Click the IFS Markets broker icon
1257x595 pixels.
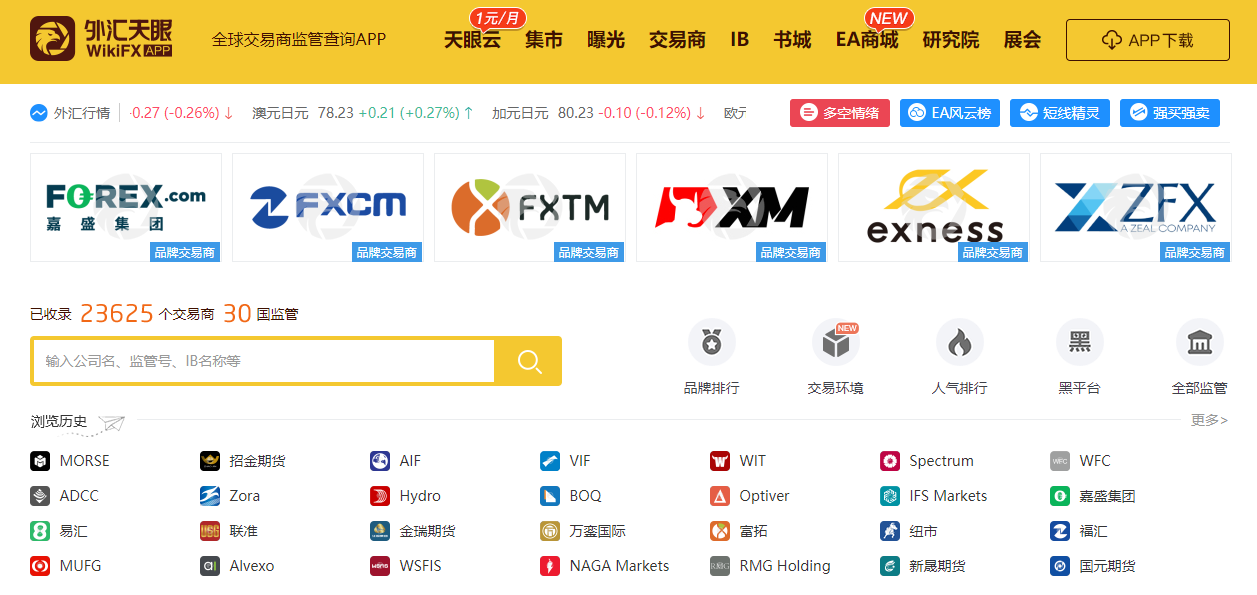click(x=890, y=496)
